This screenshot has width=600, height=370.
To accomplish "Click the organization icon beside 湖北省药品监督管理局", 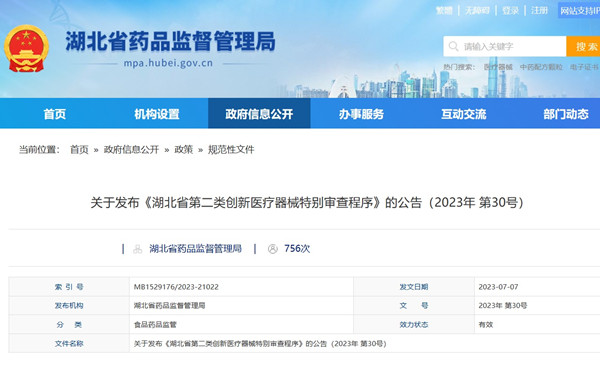I will coord(137,249).
